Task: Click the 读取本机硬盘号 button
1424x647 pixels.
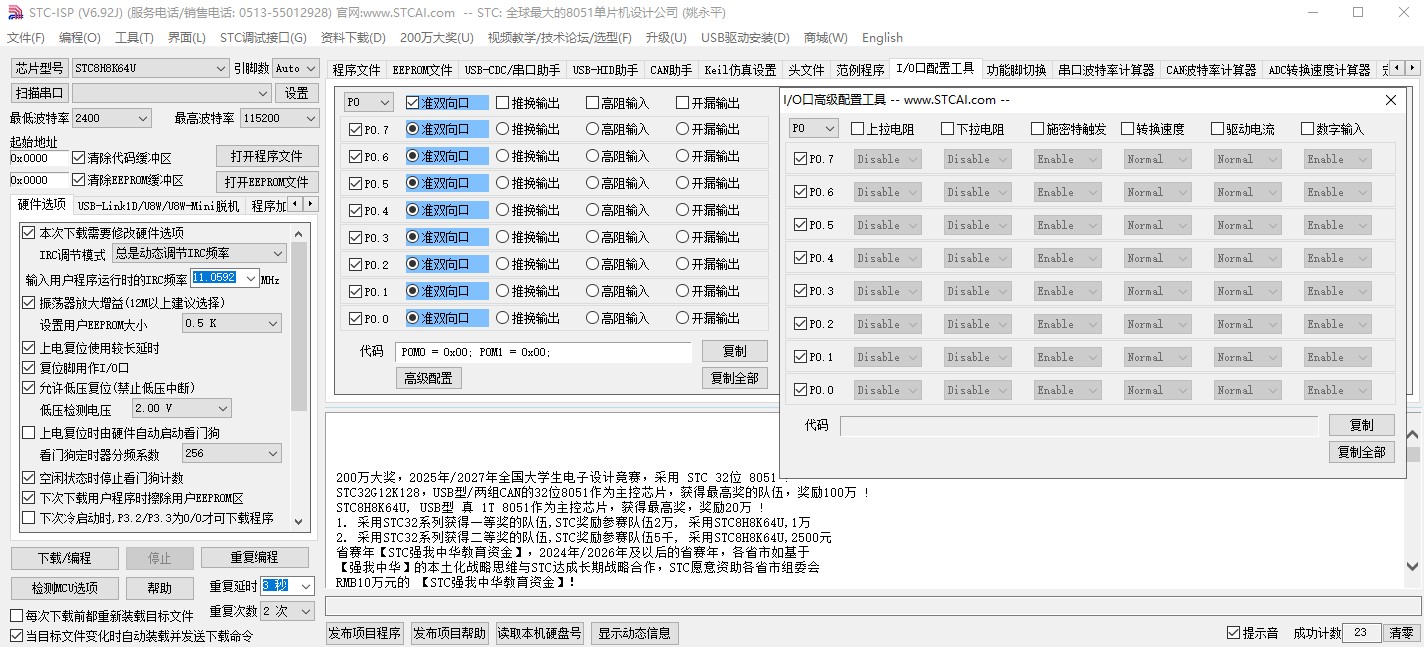Action: click(x=540, y=633)
